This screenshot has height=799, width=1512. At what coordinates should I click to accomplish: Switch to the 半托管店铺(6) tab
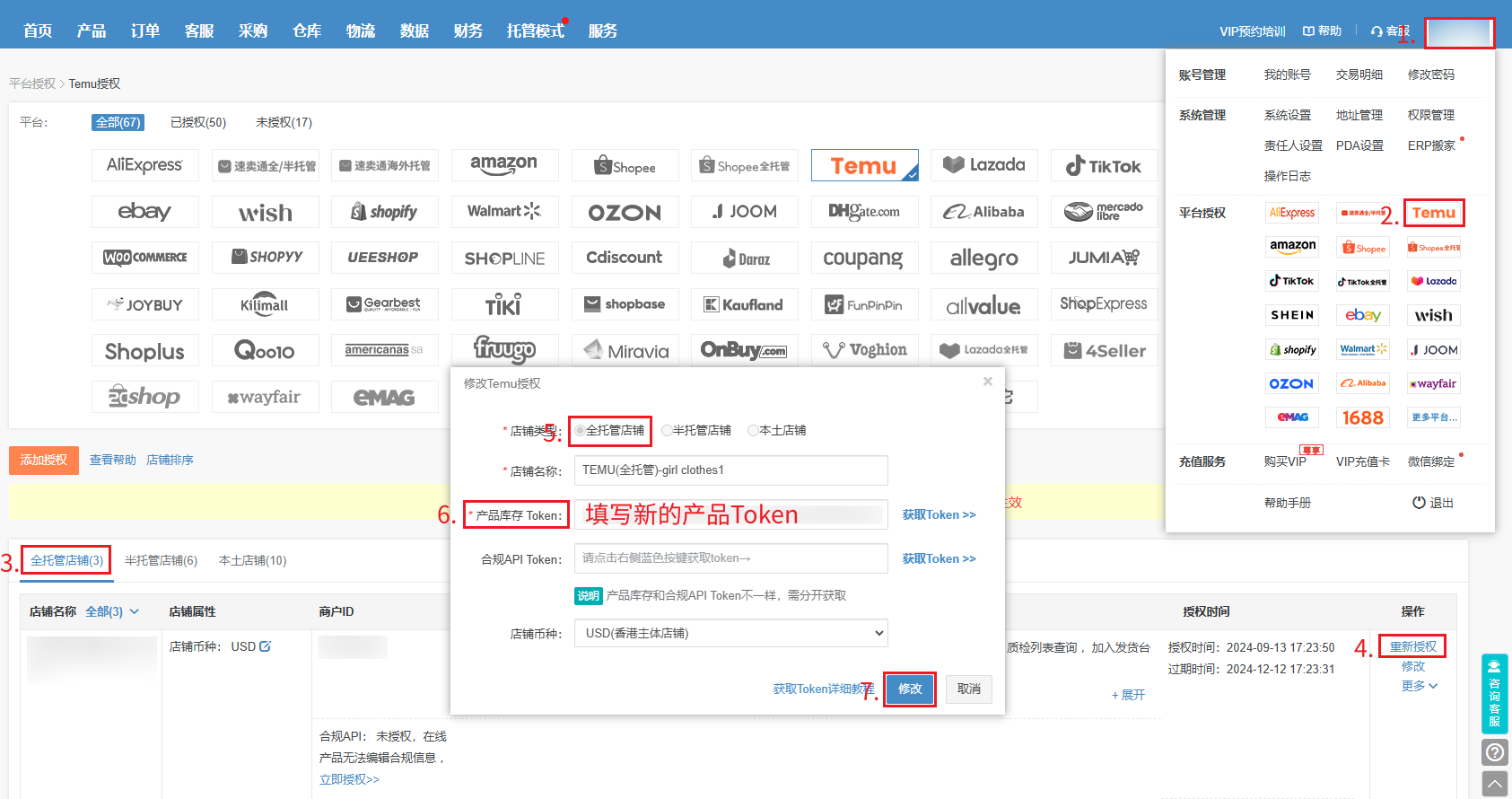tap(161, 560)
